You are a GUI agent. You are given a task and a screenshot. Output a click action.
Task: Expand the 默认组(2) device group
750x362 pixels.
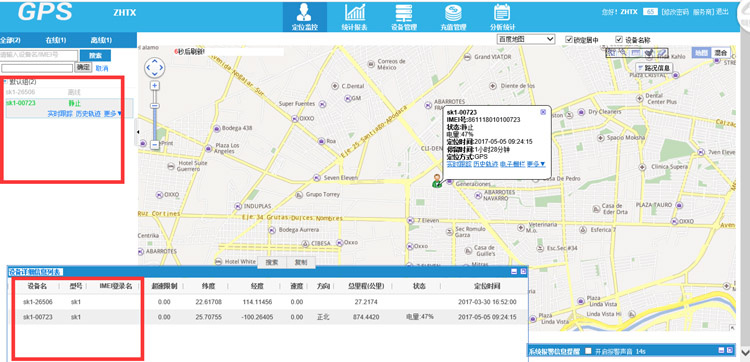click(5, 81)
